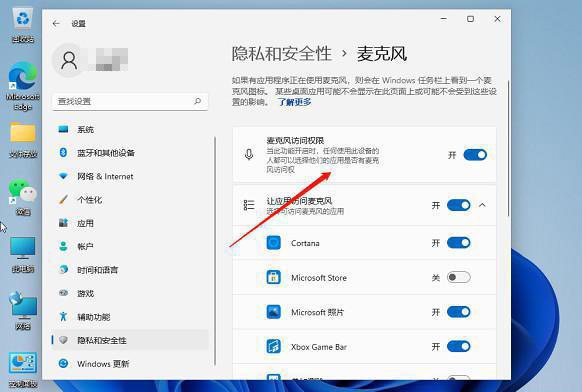Open Cortana app icon entry
This screenshot has height=392, width=582.
[x=274, y=243]
